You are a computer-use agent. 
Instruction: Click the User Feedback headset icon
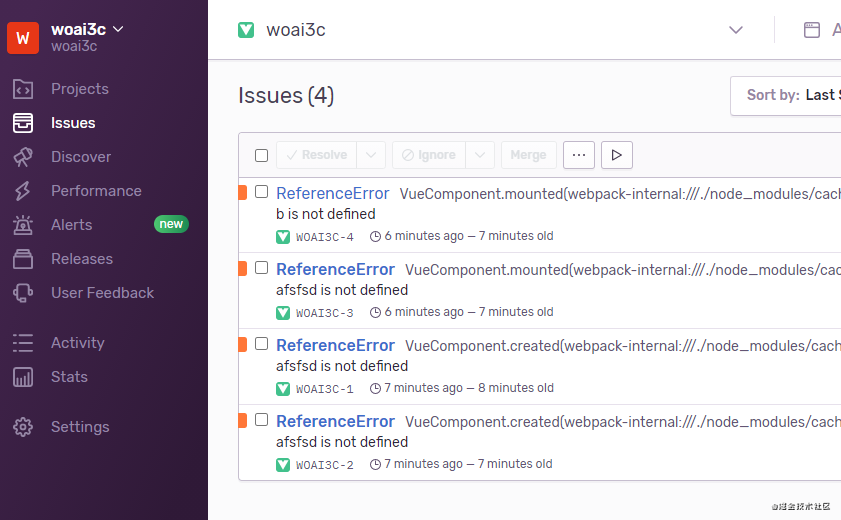point(23,293)
